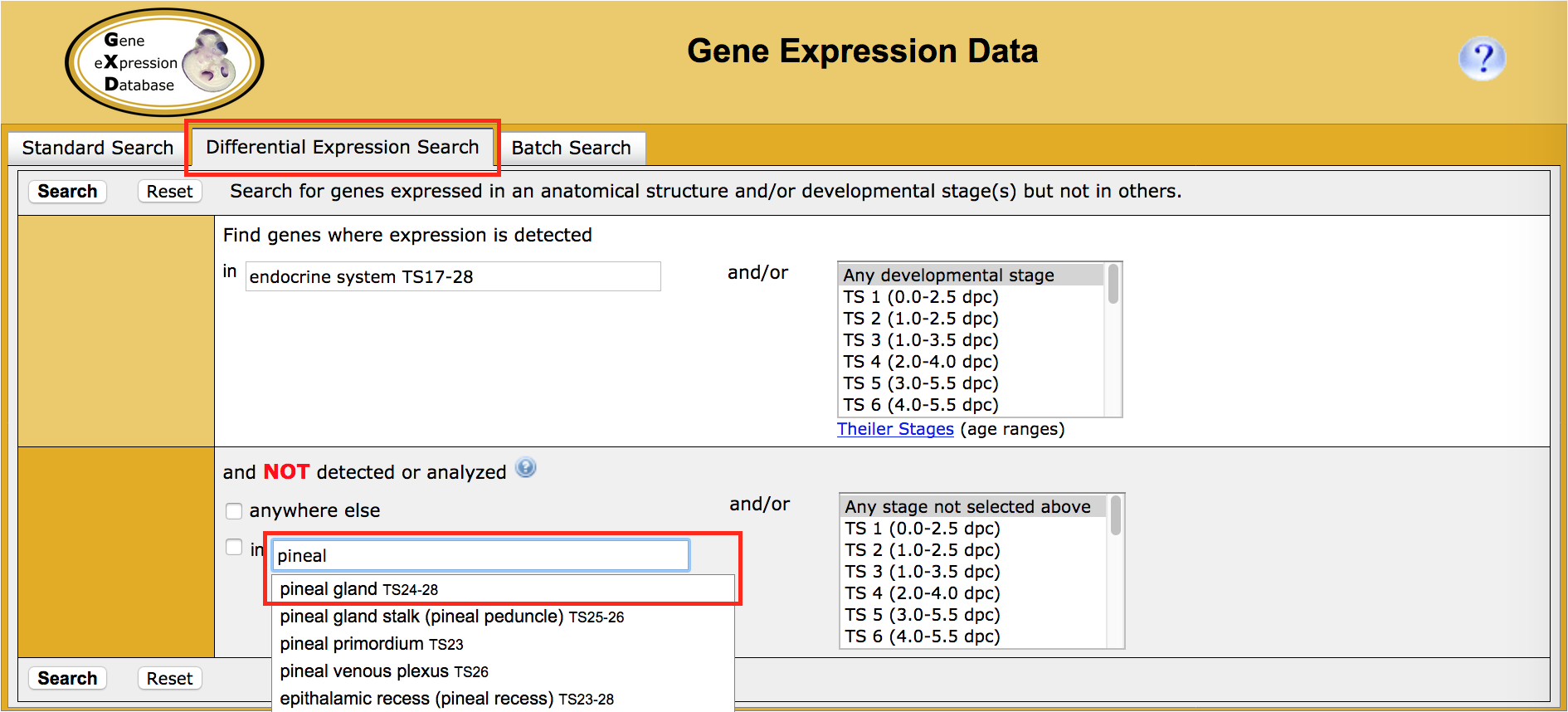Switch to the Standard Search tab

point(97,148)
